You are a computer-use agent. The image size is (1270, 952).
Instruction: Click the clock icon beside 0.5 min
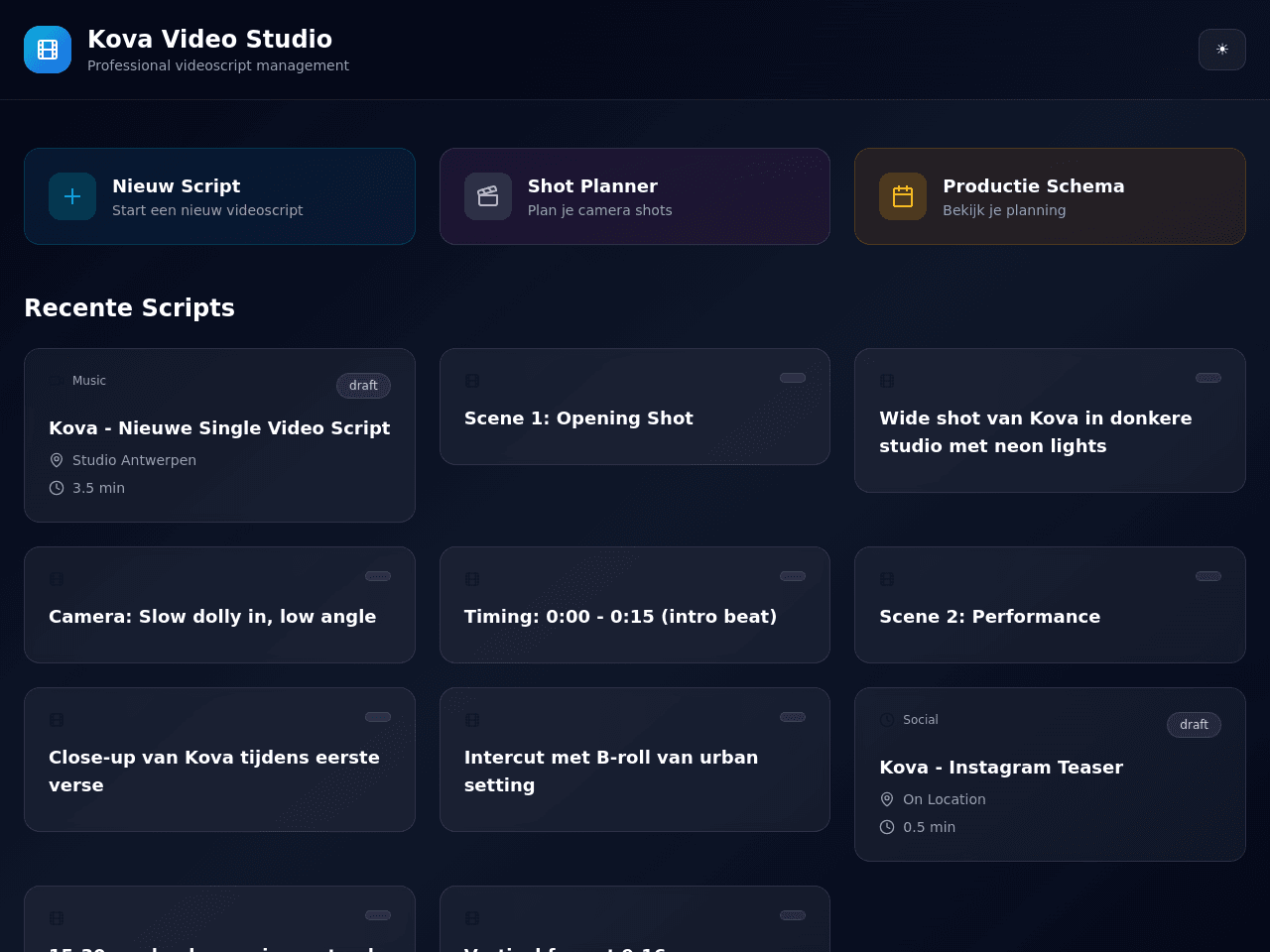[887, 827]
